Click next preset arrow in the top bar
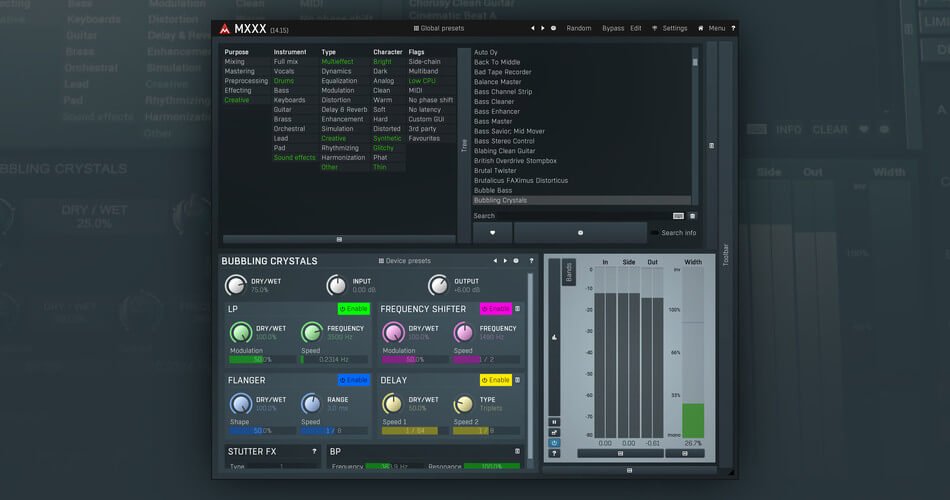The height and width of the screenshot is (500, 950). [x=543, y=28]
